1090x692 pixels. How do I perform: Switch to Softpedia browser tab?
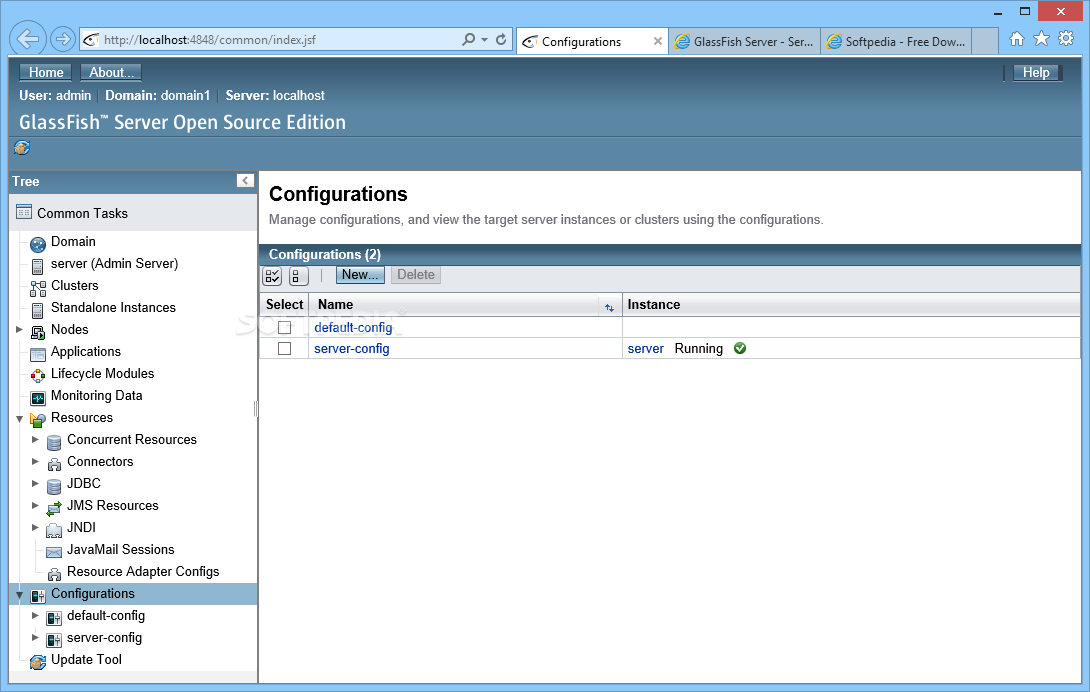coord(896,42)
